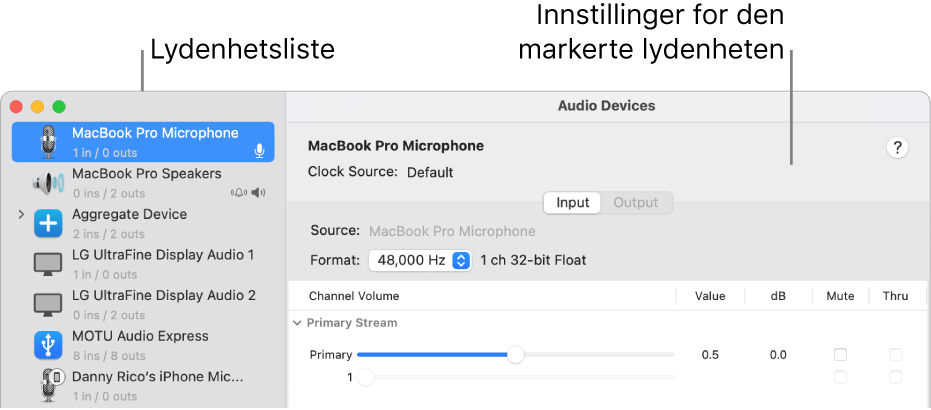Select LG UltraFine Display Audio 2 monitor icon
Viewport: 931px width, 410px height.
point(48,305)
